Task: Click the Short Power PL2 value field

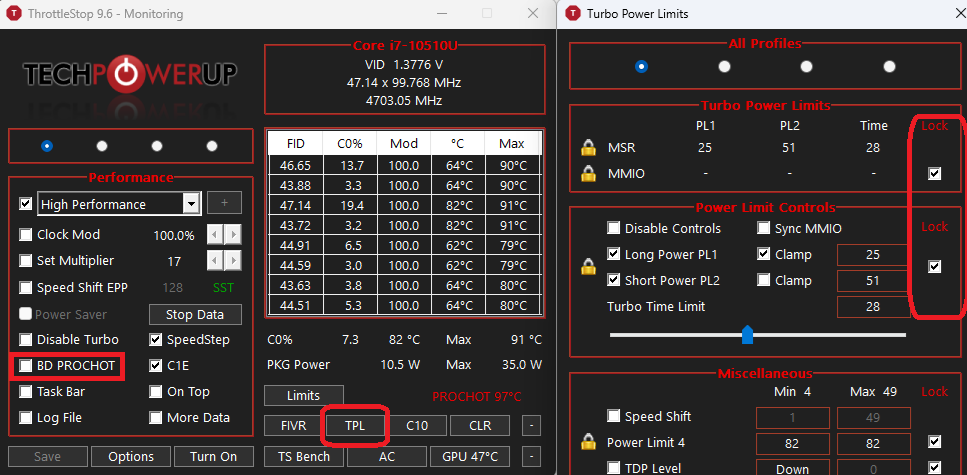Action: pyautogui.click(x=872, y=281)
